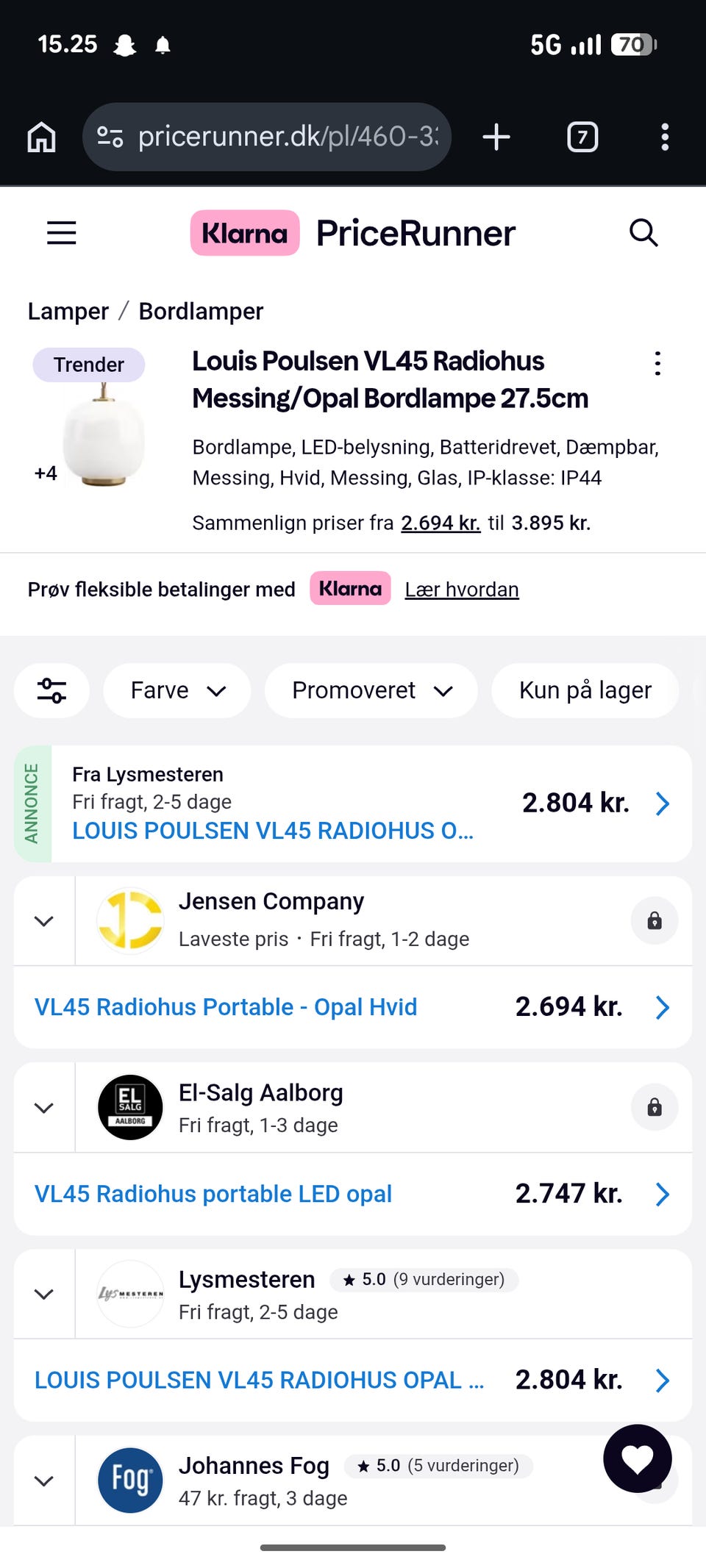This screenshot has width=706, height=1568.
Task: Toggle the Kun på lager filter
Action: pyautogui.click(x=585, y=690)
